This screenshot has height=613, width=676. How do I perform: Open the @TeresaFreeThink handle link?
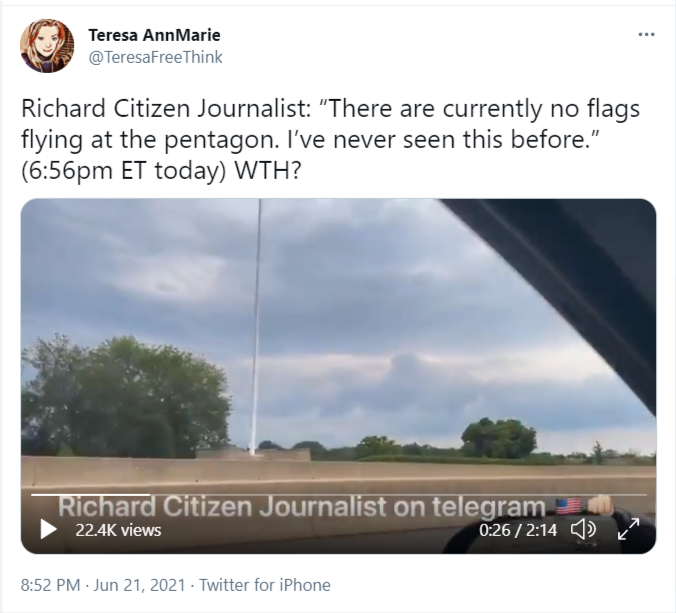(x=155, y=57)
